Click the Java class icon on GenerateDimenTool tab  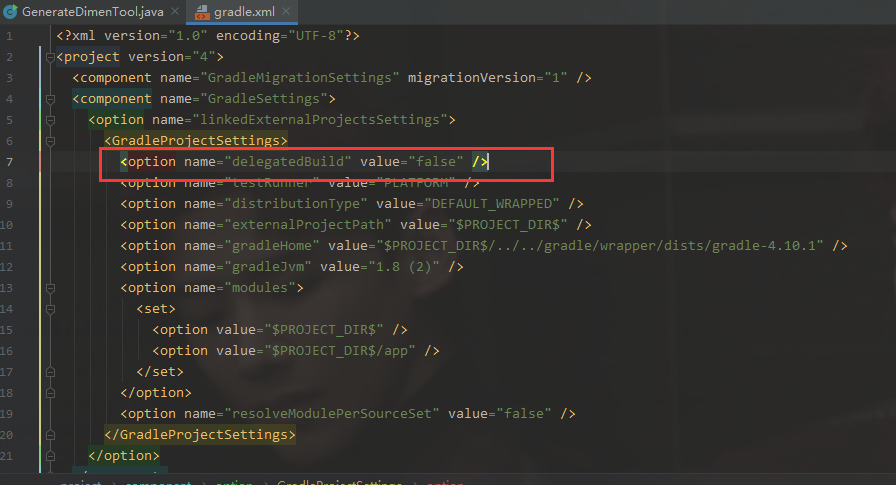[x=10, y=11]
